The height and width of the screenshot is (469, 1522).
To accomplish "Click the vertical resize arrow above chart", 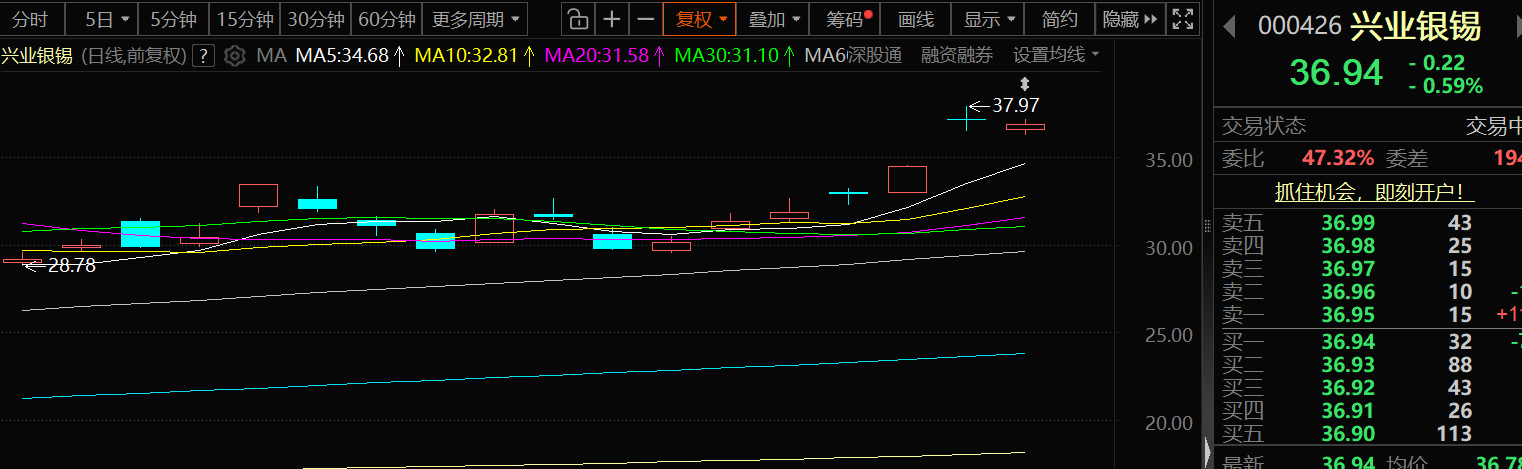I will [1023, 85].
